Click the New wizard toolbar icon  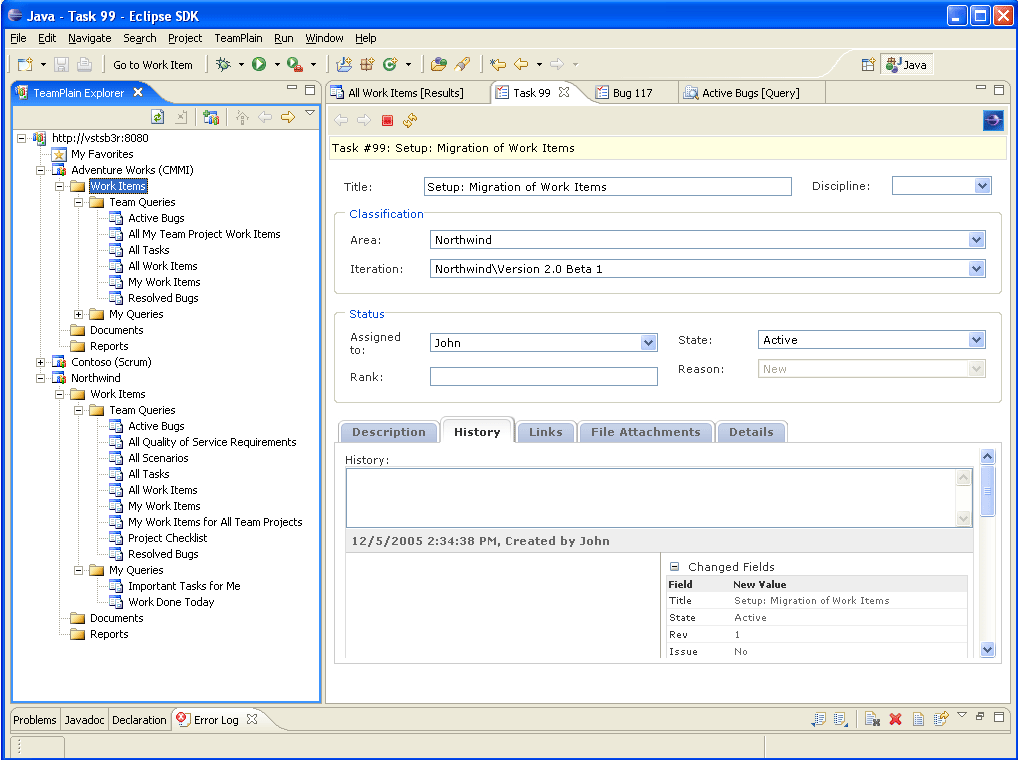pyautogui.click(x=25, y=64)
